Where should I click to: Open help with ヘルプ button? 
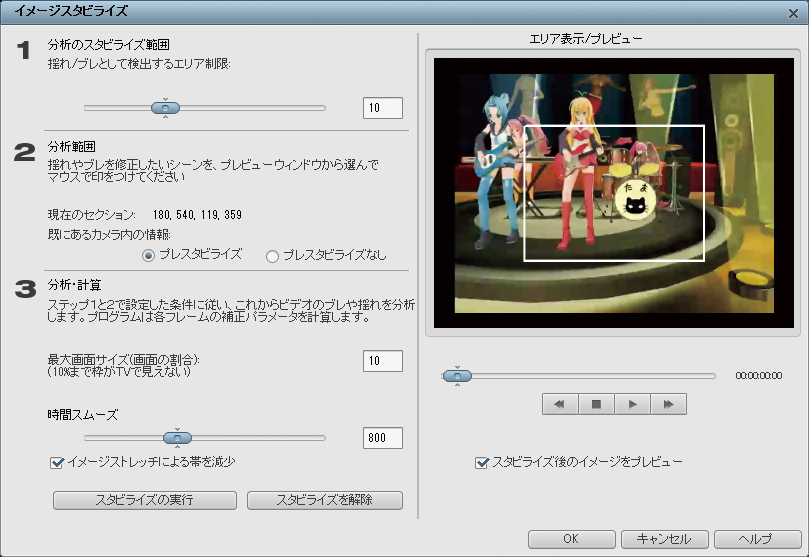[x=757, y=539]
